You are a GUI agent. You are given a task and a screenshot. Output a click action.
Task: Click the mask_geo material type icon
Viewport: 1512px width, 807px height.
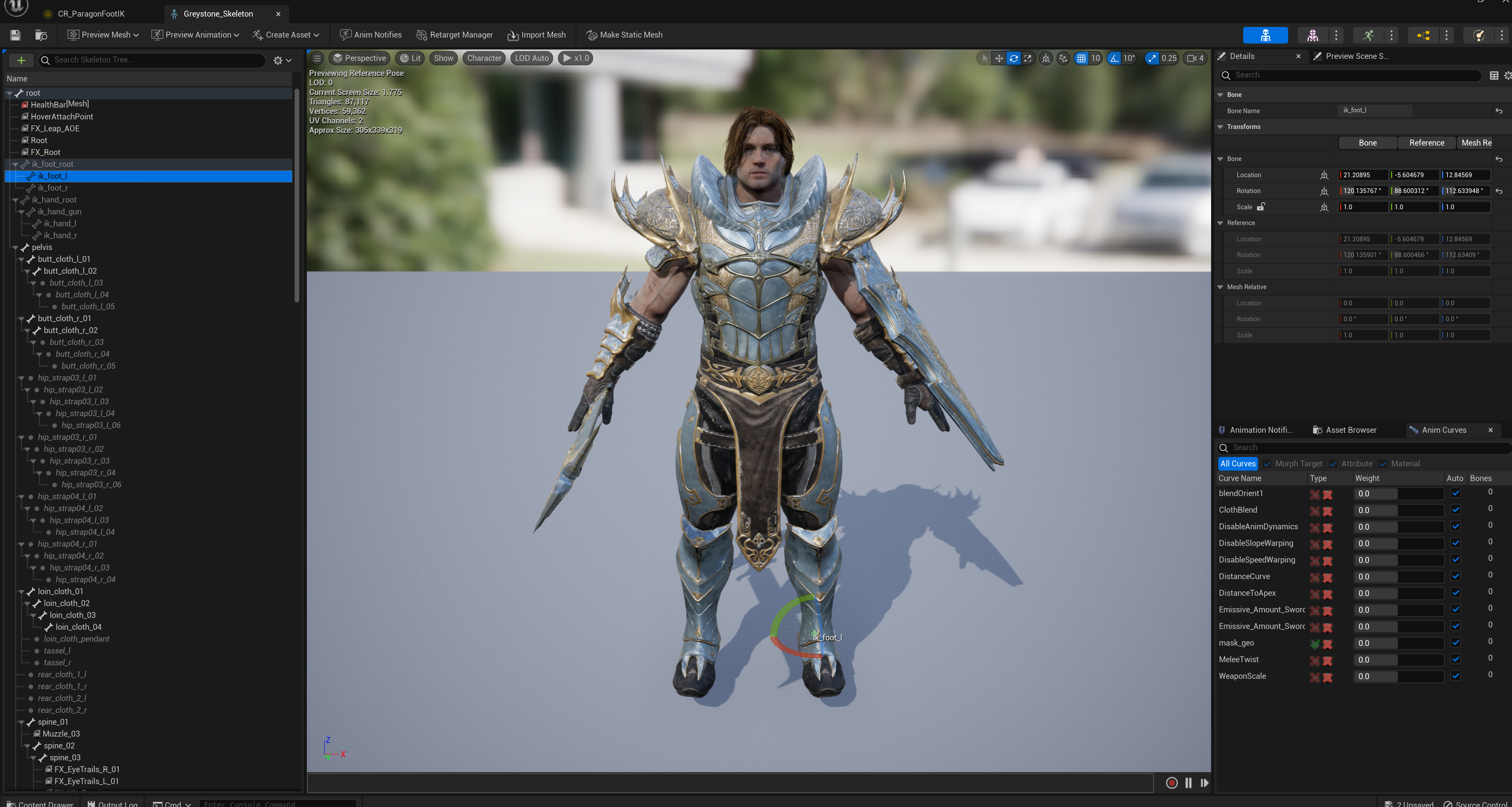1328,644
